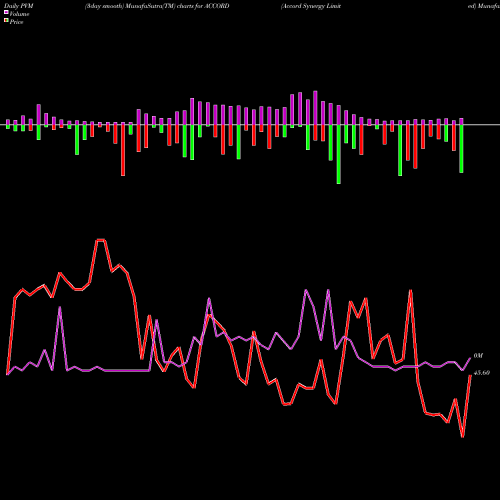Click the Volume legend color swatch
Viewport: 500px width, 500px height.
(x=6, y=12)
